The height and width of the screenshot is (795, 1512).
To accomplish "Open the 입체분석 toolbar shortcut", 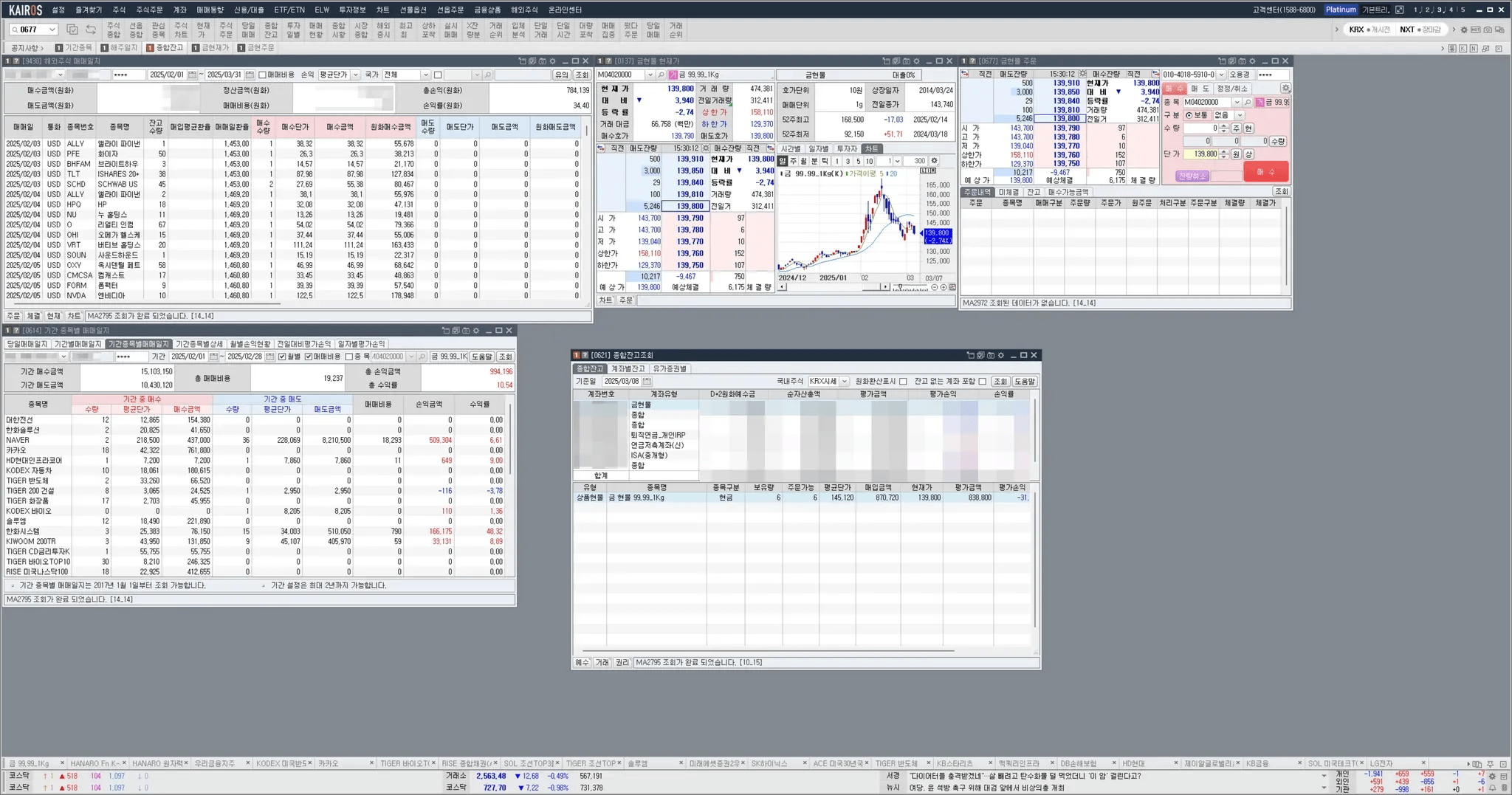I will [x=518, y=30].
